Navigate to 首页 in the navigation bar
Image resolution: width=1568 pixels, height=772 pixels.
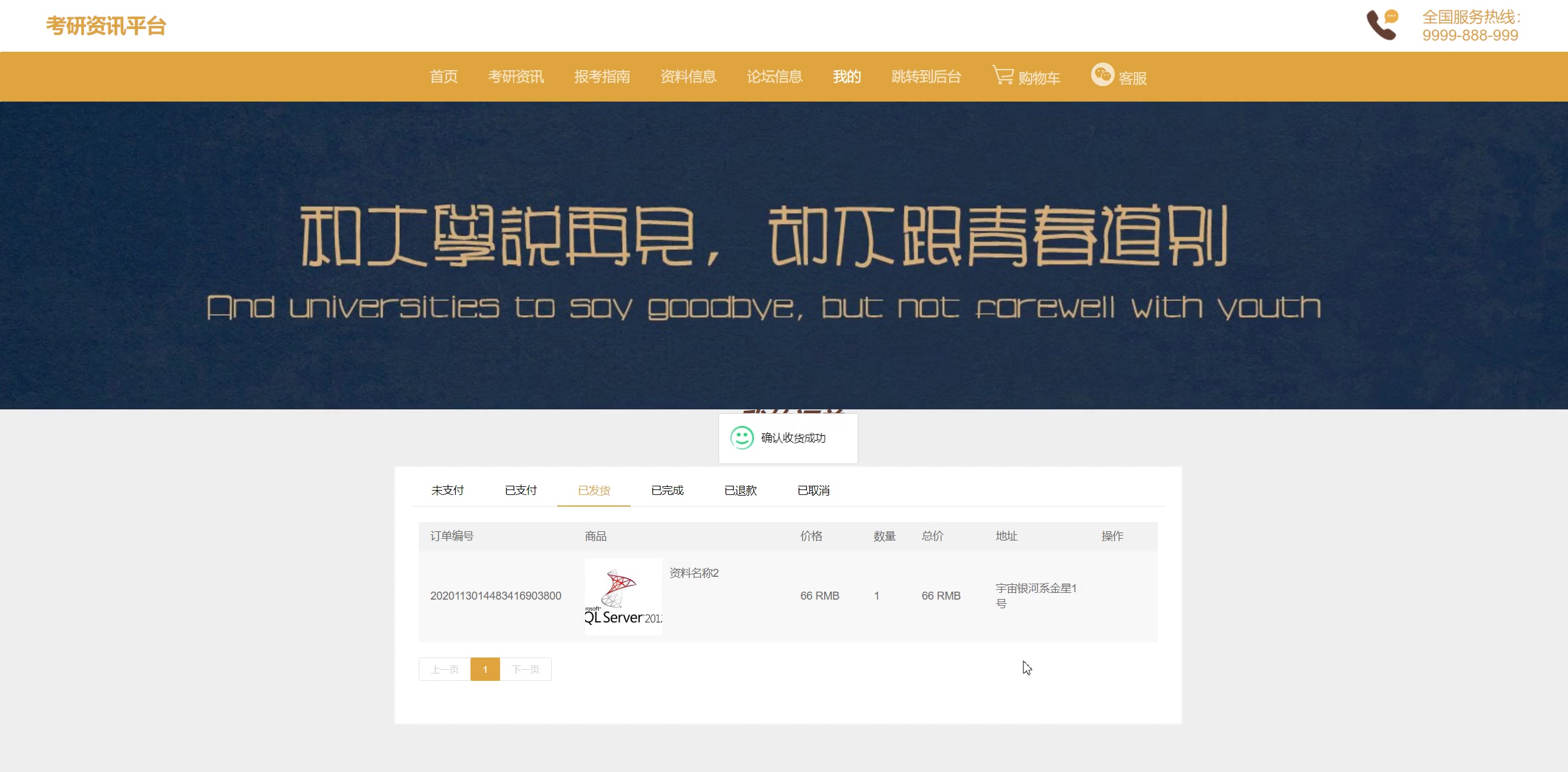(443, 76)
